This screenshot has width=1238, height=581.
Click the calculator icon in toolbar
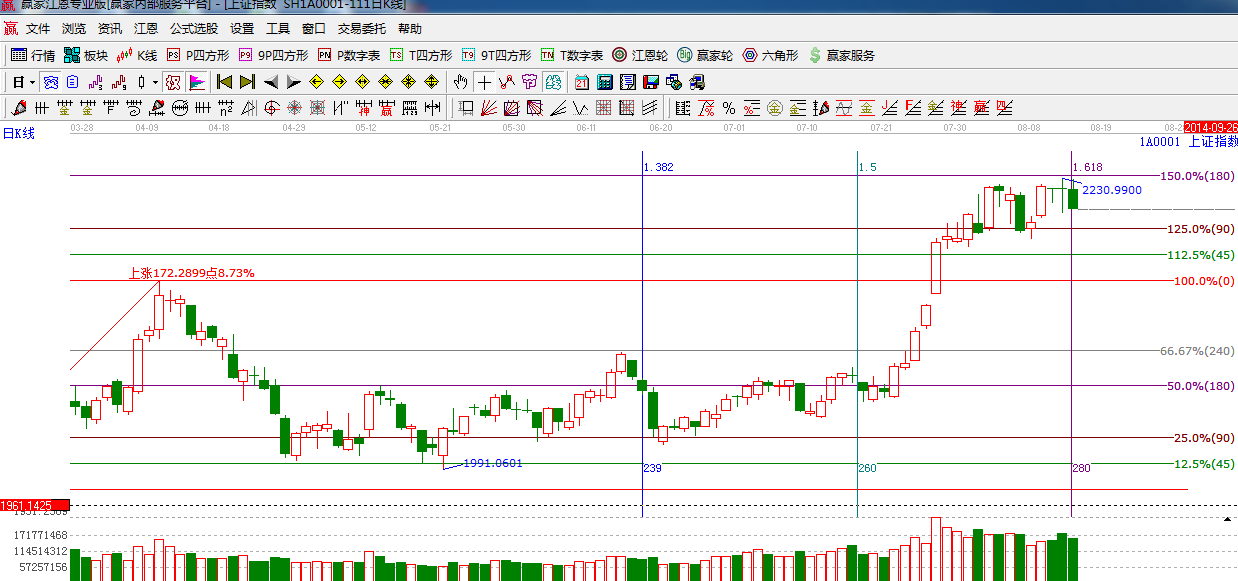point(605,82)
